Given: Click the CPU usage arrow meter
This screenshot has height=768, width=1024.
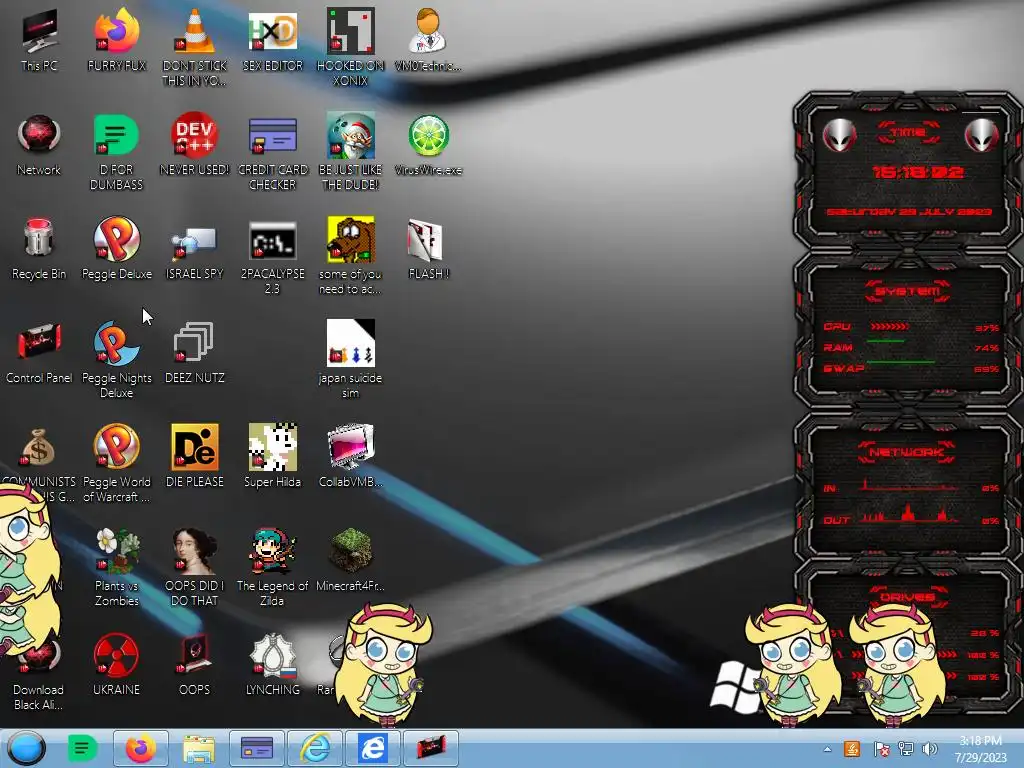Looking at the screenshot, I should [x=889, y=326].
